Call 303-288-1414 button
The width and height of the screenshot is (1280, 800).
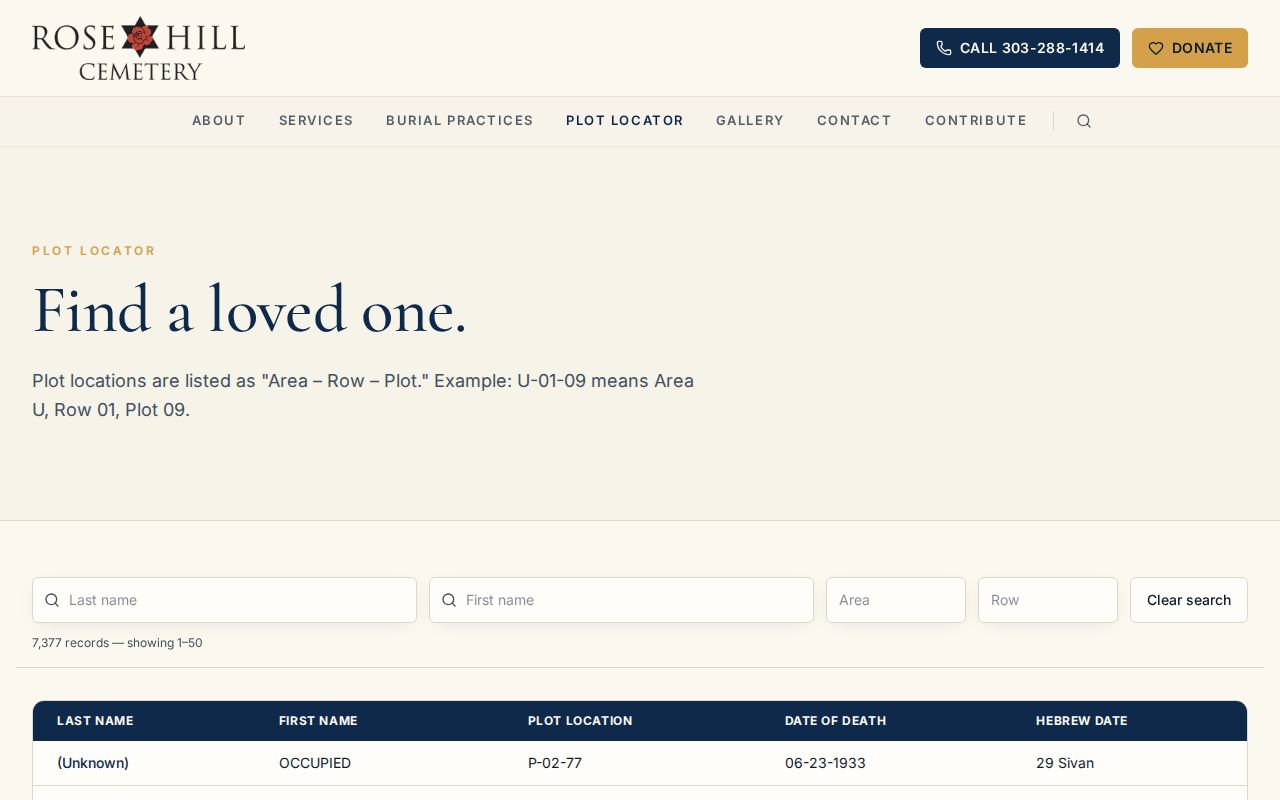click(x=1020, y=48)
